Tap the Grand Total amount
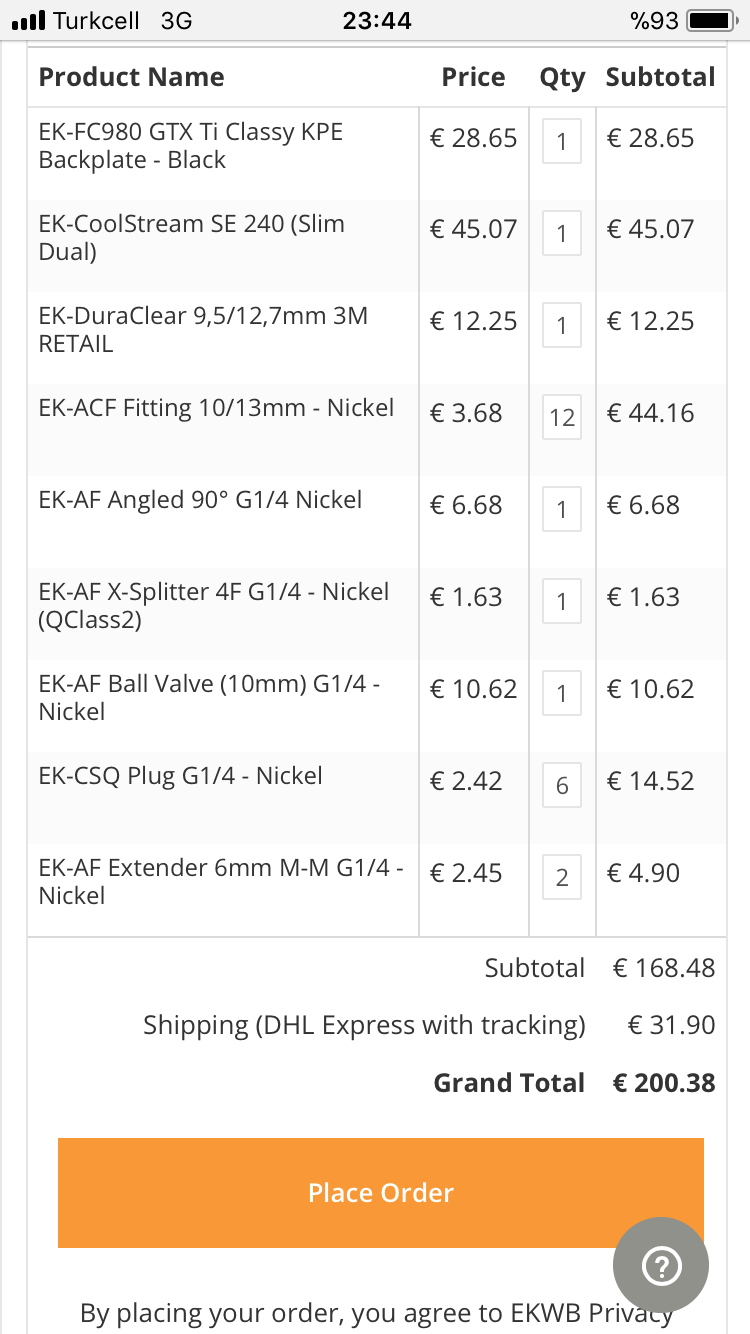 (x=664, y=1083)
